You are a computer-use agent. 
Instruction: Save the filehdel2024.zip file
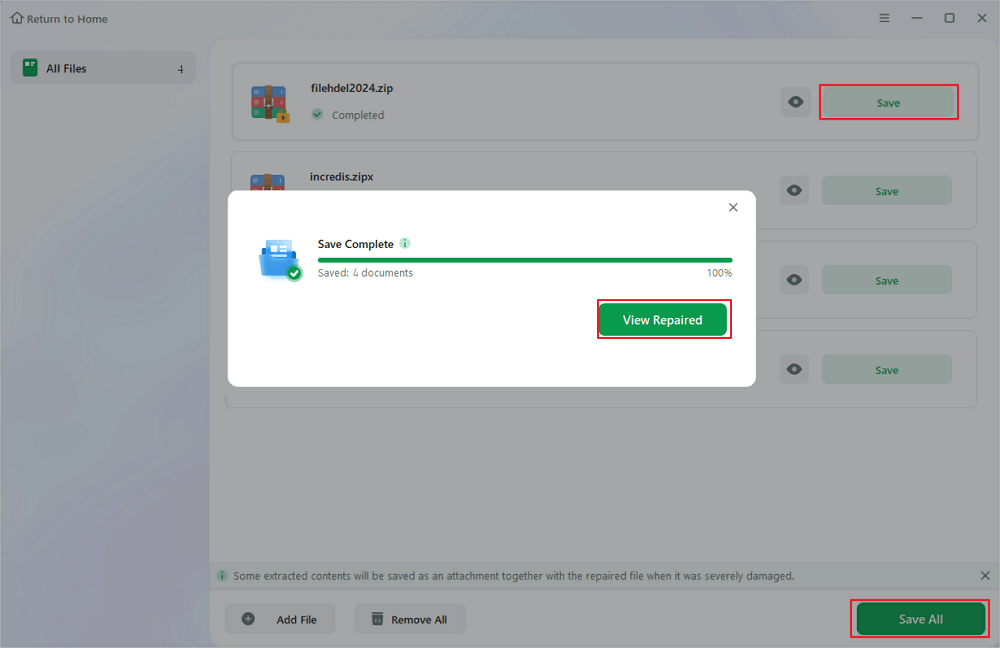tap(888, 103)
